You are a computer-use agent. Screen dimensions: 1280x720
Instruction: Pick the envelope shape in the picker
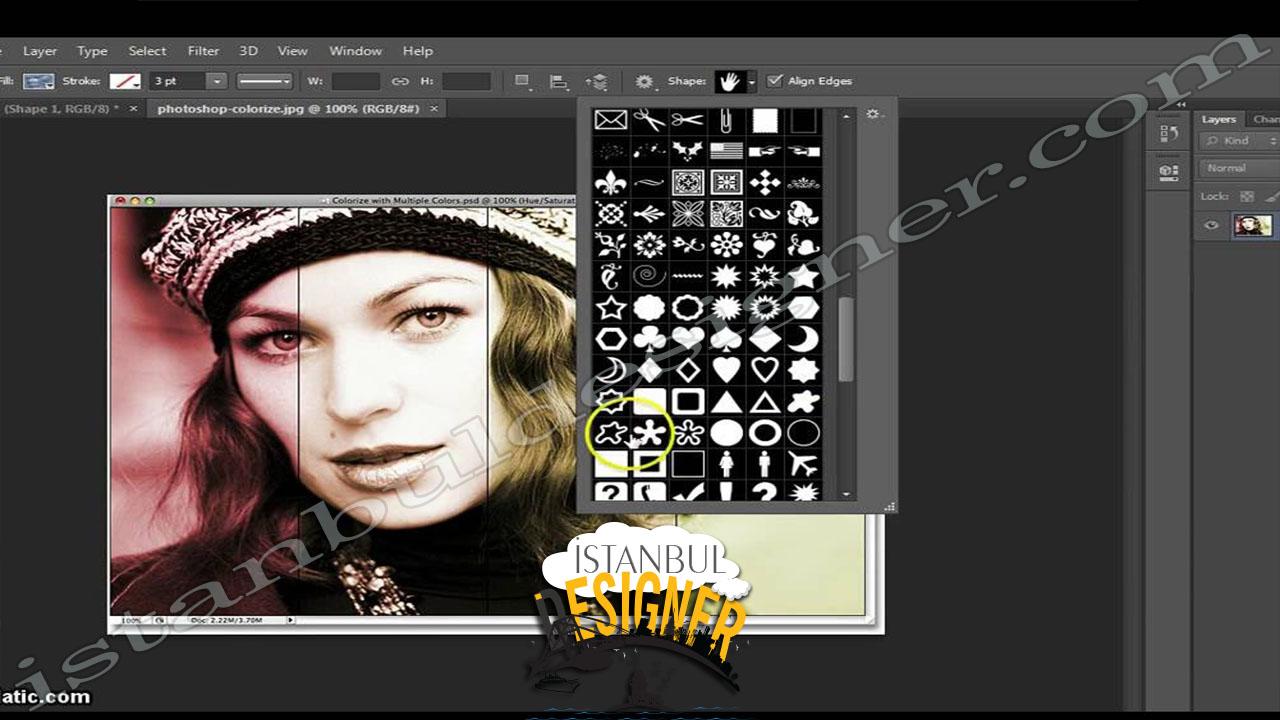tap(611, 120)
